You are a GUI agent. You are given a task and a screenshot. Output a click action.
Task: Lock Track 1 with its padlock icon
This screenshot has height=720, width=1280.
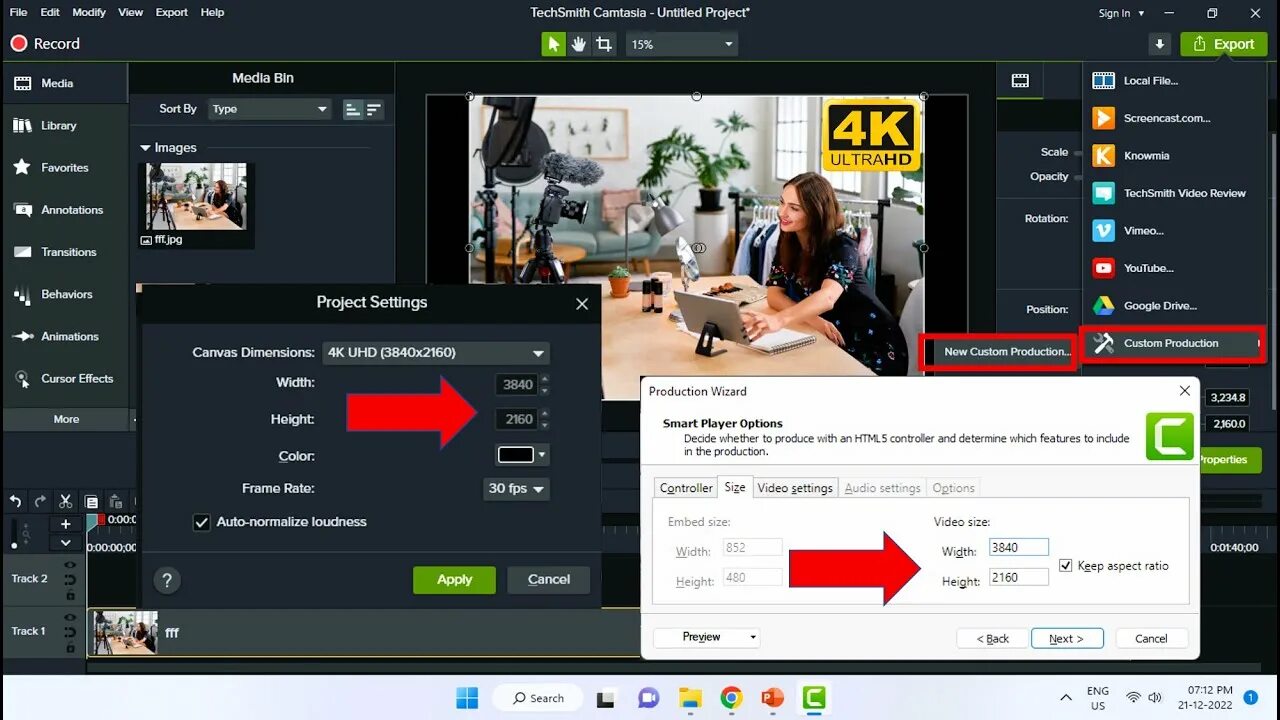70,648
